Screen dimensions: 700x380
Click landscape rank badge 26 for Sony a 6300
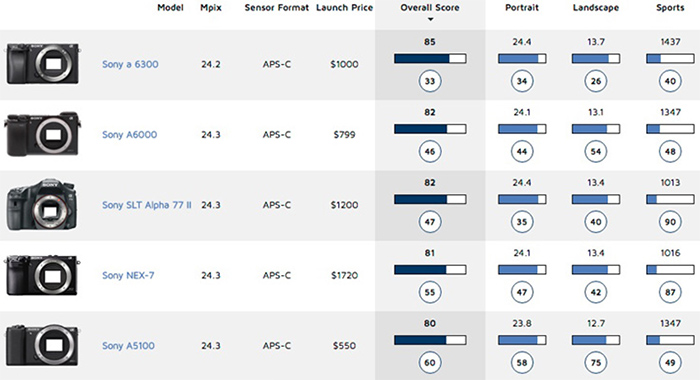[x=596, y=81]
